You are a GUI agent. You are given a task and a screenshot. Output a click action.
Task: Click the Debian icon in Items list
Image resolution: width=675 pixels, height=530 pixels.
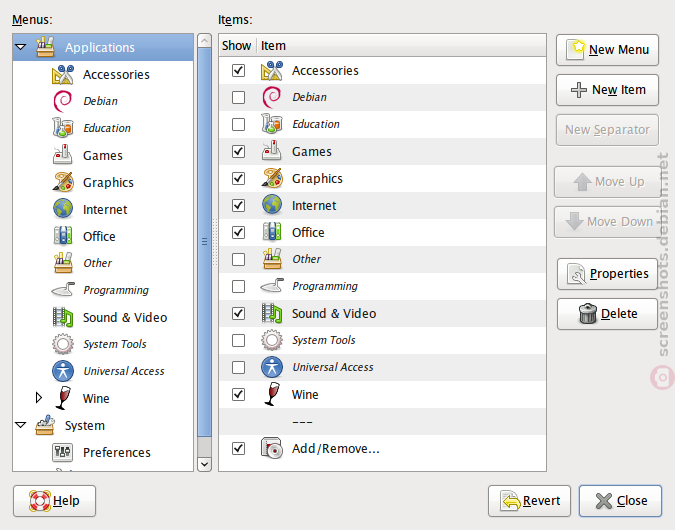(272, 97)
